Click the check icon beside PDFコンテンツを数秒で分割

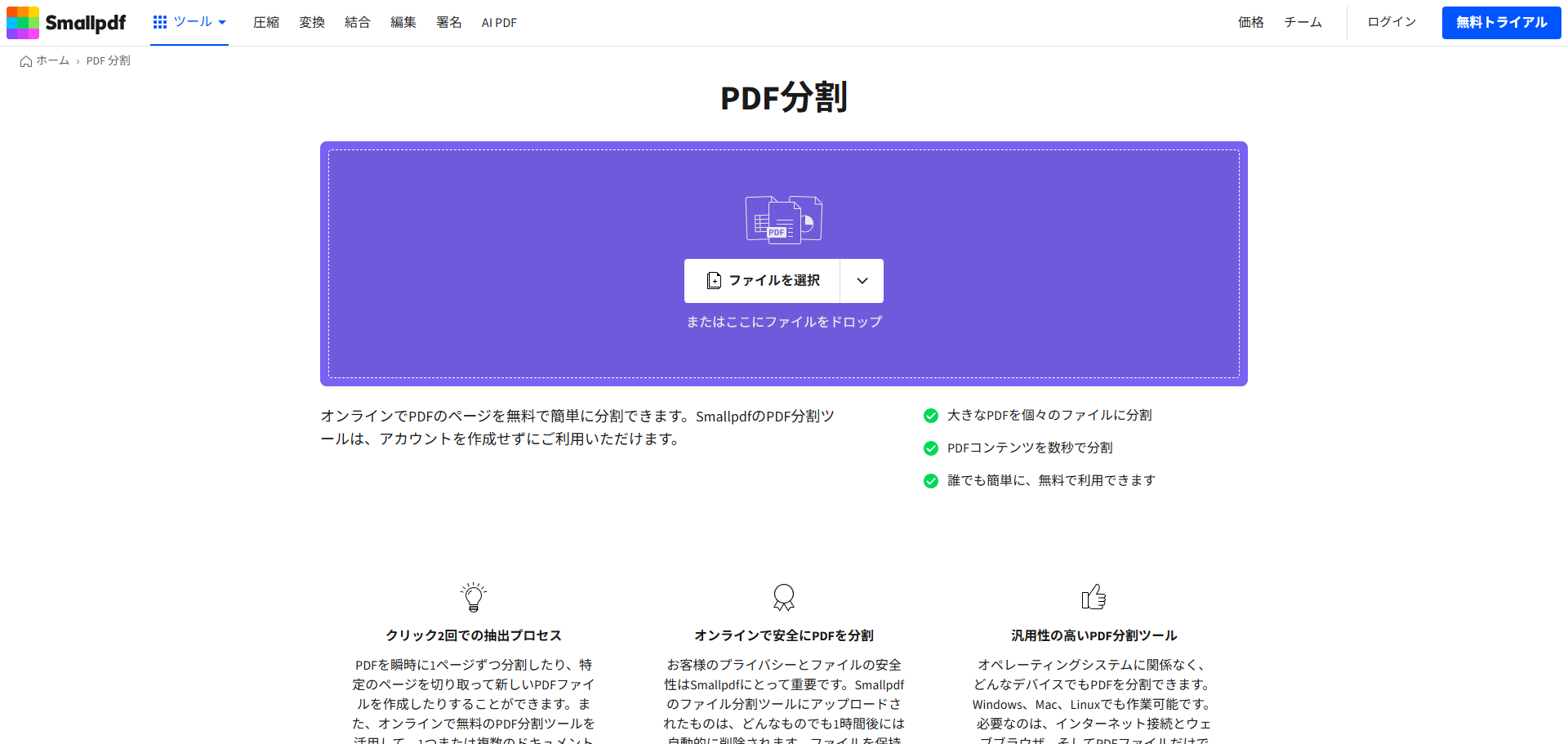(931, 448)
